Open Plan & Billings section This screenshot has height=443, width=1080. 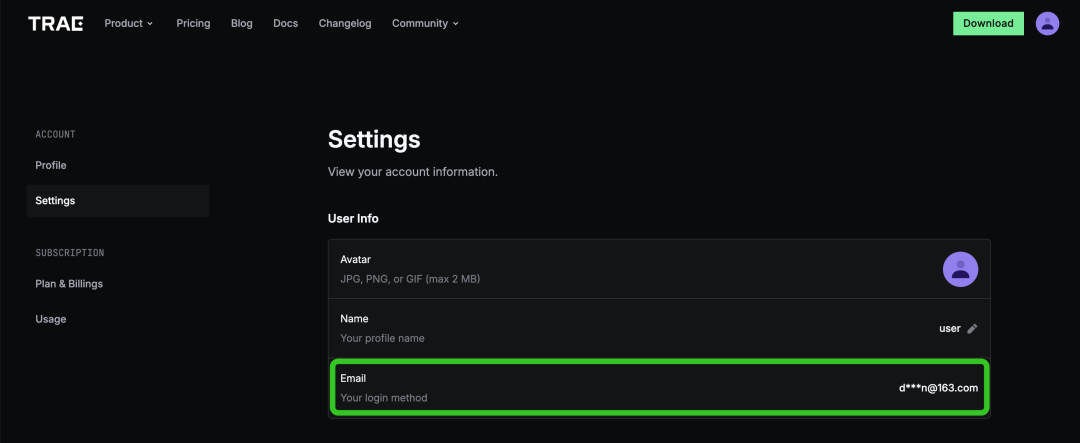click(x=69, y=284)
